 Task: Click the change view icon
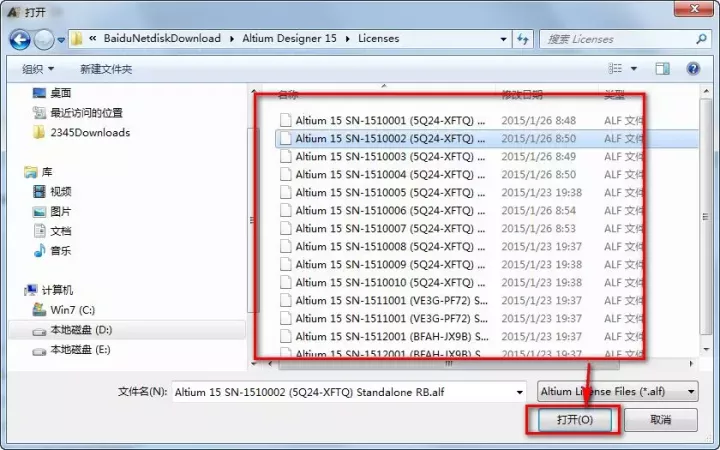[615, 69]
